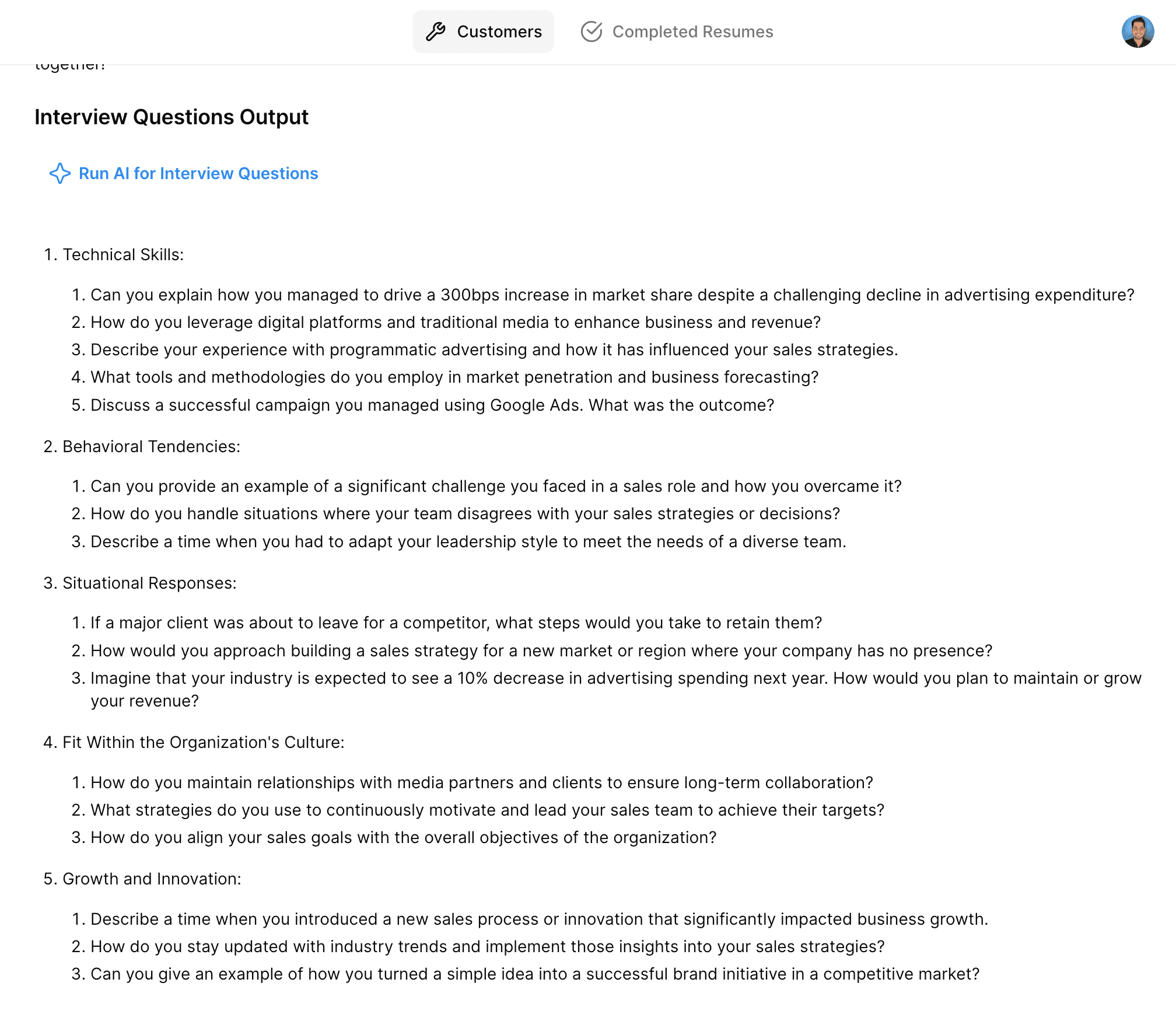Click the question about Google Ads campaign outcome
This screenshot has height=1021, width=1176.
[x=432, y=404]
